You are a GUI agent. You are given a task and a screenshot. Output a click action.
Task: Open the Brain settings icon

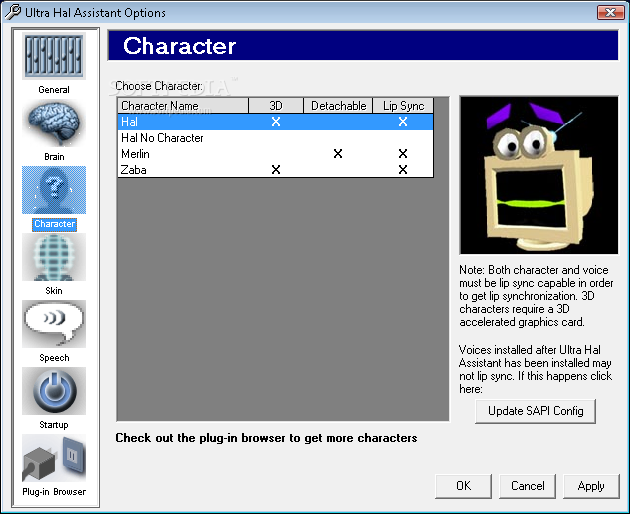[54, 123]
